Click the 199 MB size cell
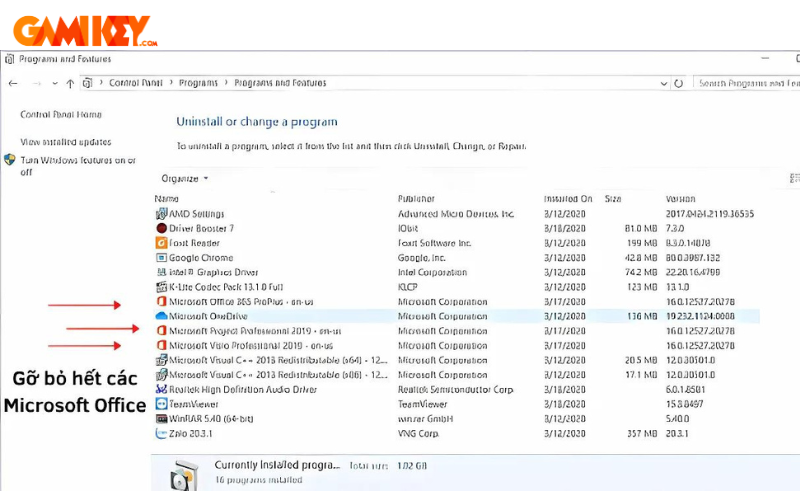Screen dimensions: 800x500 pyautogui.click(x=642, y=243)
